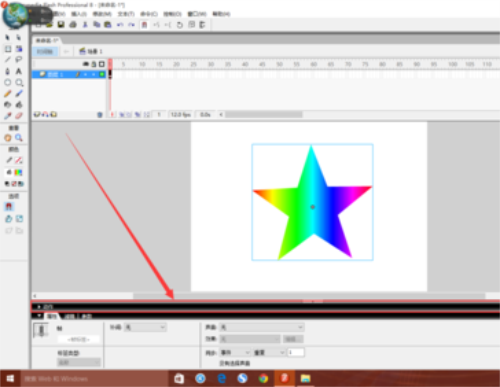This screenshot has width=500, height=387.
Task: Click the frame label input field
Action: (78, 340)
